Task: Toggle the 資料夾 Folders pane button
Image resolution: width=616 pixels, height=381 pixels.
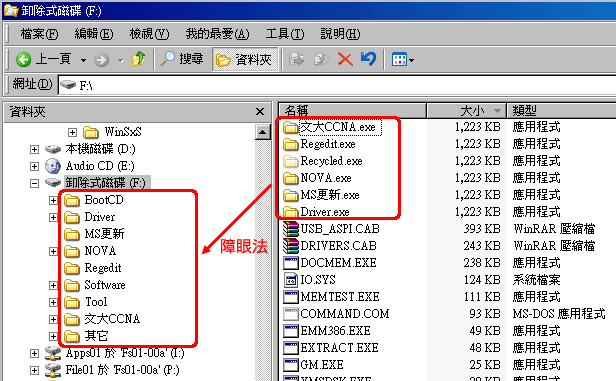Action: click(244, 60)
